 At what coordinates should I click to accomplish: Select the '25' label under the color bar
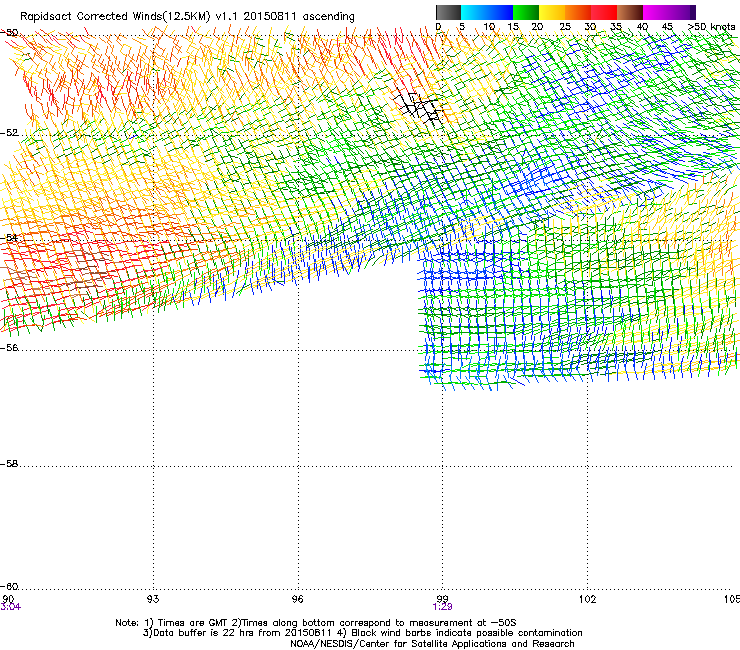(x=565, y=27)
